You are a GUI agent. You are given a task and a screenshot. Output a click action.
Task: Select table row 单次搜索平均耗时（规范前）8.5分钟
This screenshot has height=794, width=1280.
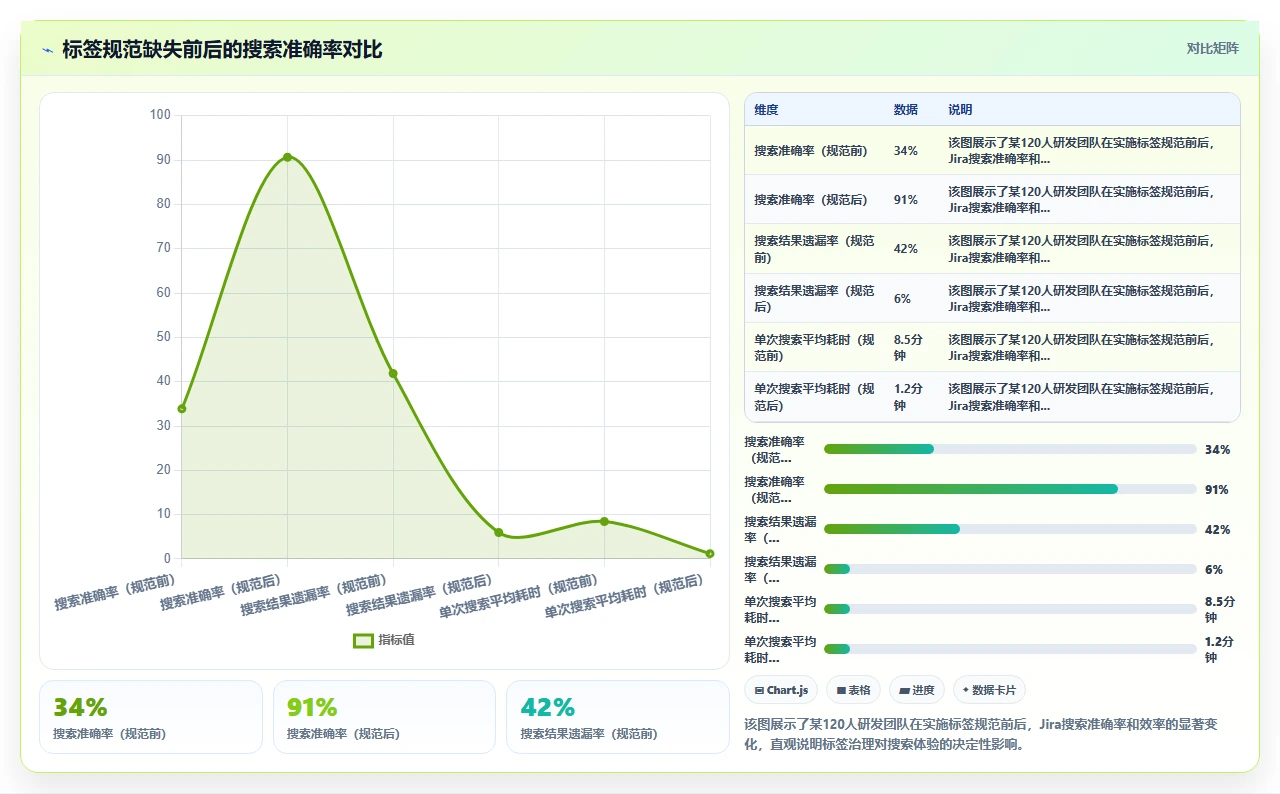(x=992, y=347)
